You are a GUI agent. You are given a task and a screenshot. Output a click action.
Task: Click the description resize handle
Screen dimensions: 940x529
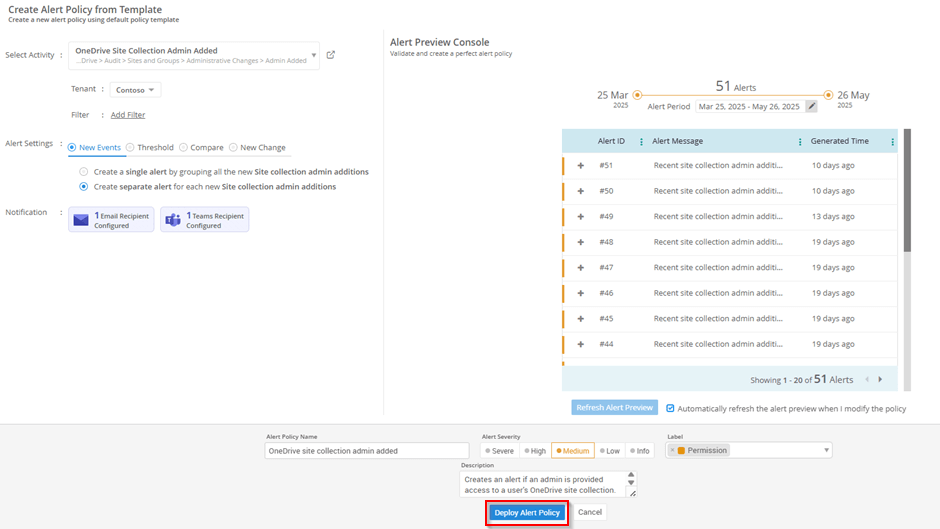pyautogui.click(x=632, y=493)
